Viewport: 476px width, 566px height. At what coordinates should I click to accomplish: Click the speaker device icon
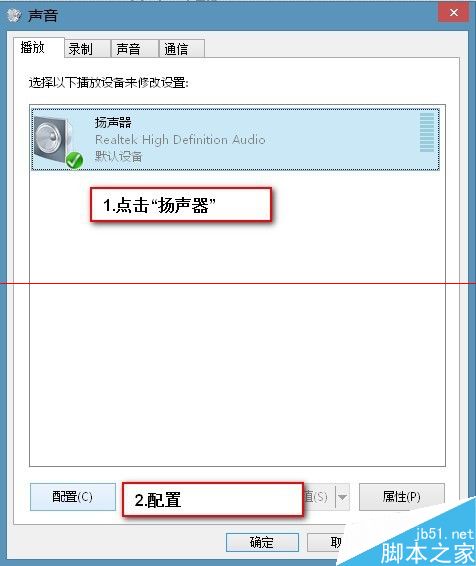54,140
